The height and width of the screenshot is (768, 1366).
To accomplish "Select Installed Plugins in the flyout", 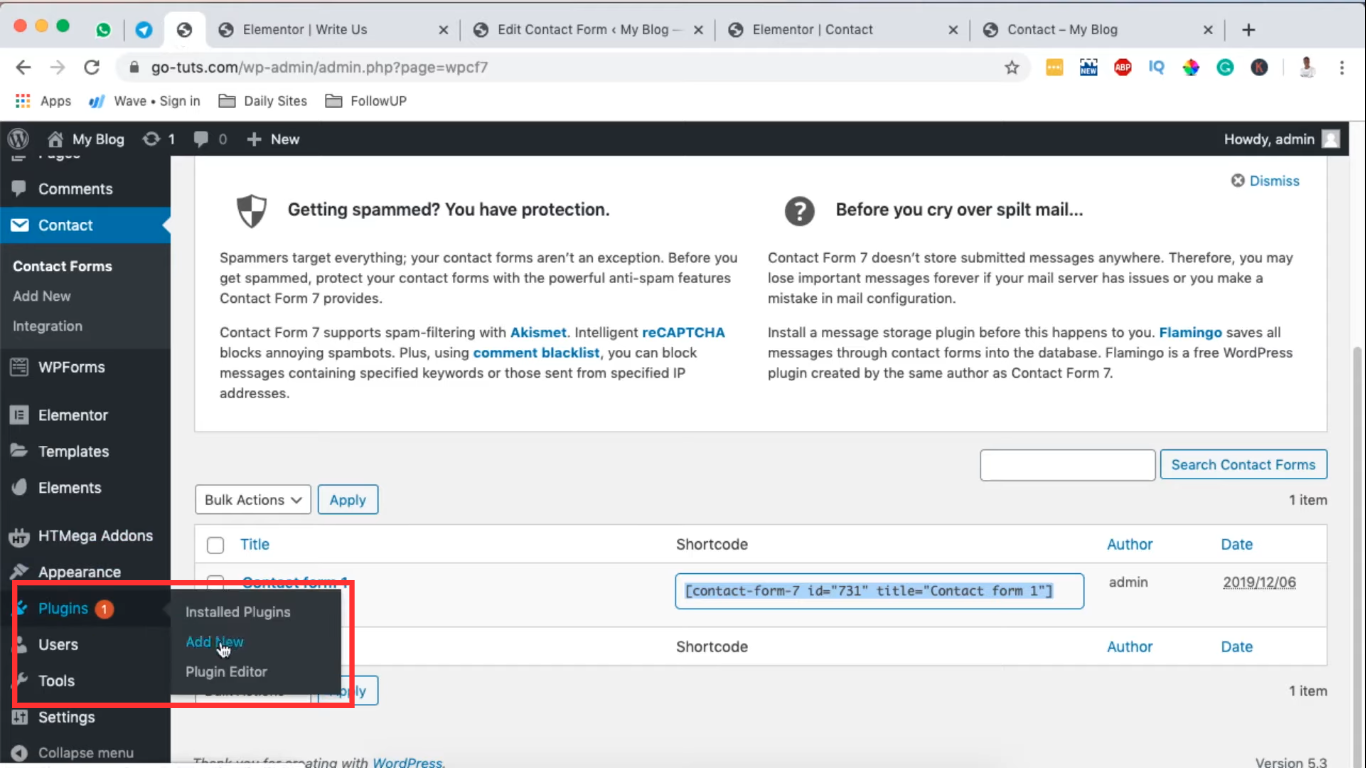I will point(238,612).
